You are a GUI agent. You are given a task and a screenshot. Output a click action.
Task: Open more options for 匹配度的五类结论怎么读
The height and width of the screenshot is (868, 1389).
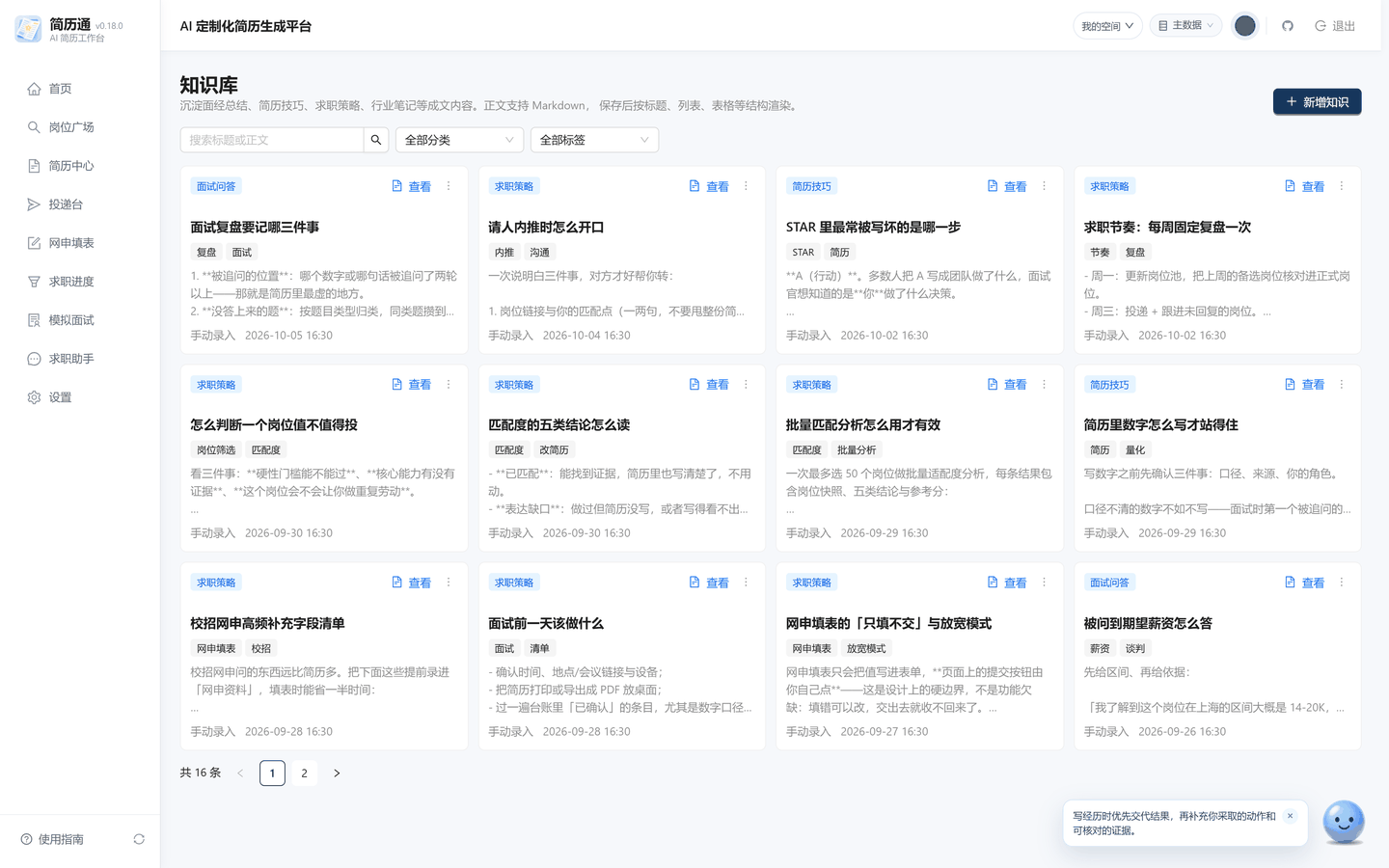pos(746,384)
